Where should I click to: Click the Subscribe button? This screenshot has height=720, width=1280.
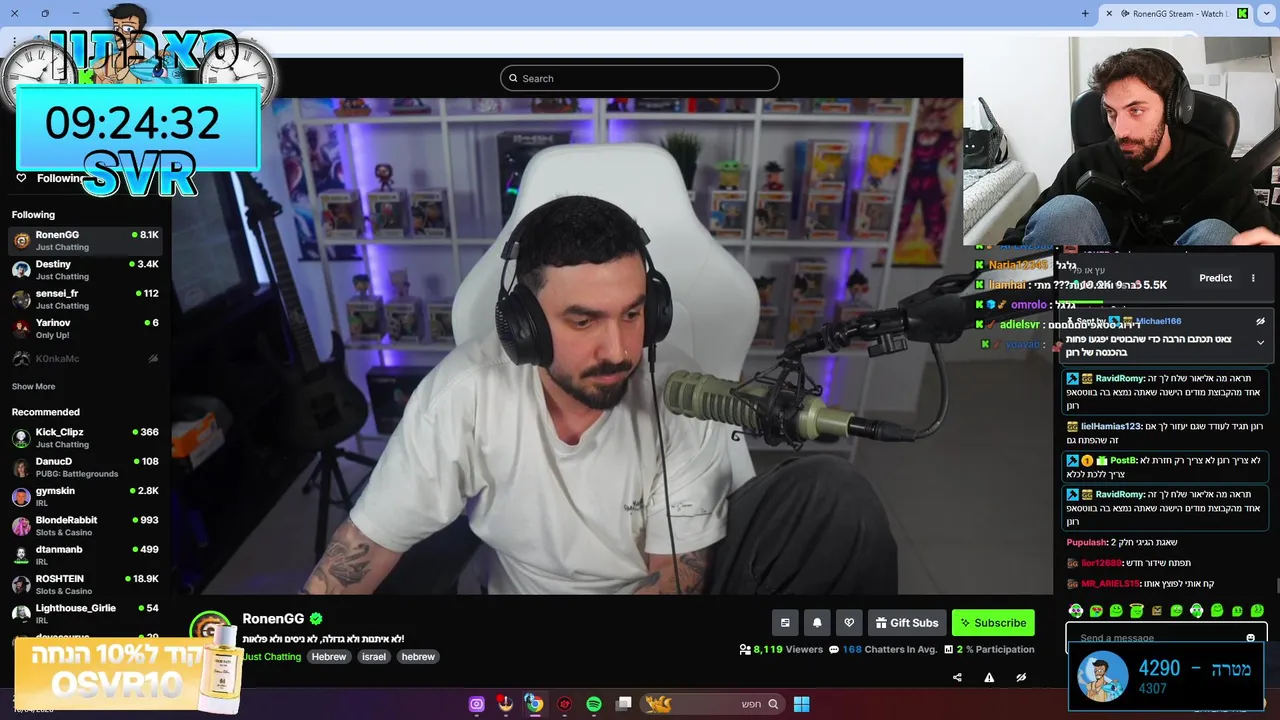(993, 623)
